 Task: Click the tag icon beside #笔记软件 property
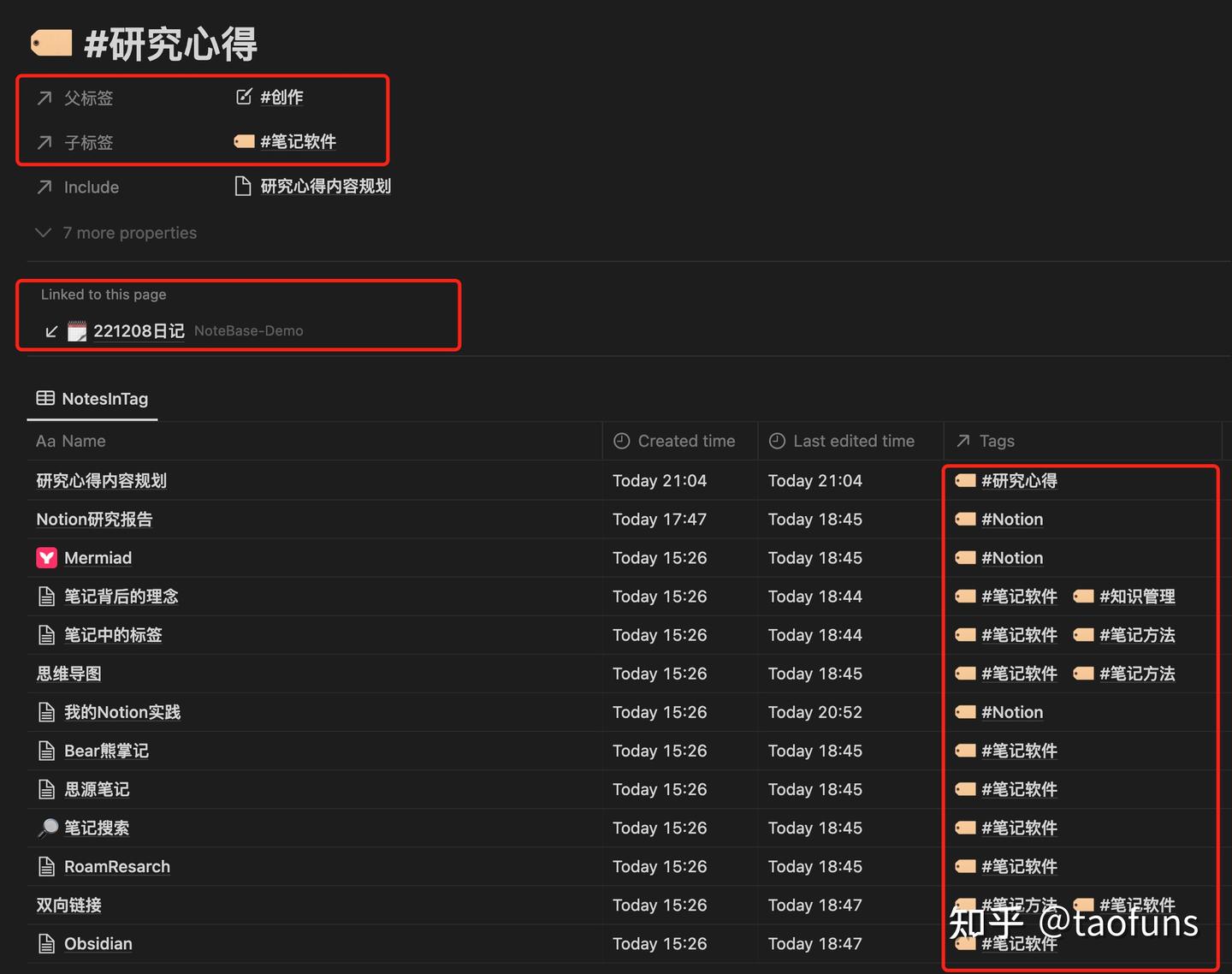pyautogui.click(x=244, y=141)
